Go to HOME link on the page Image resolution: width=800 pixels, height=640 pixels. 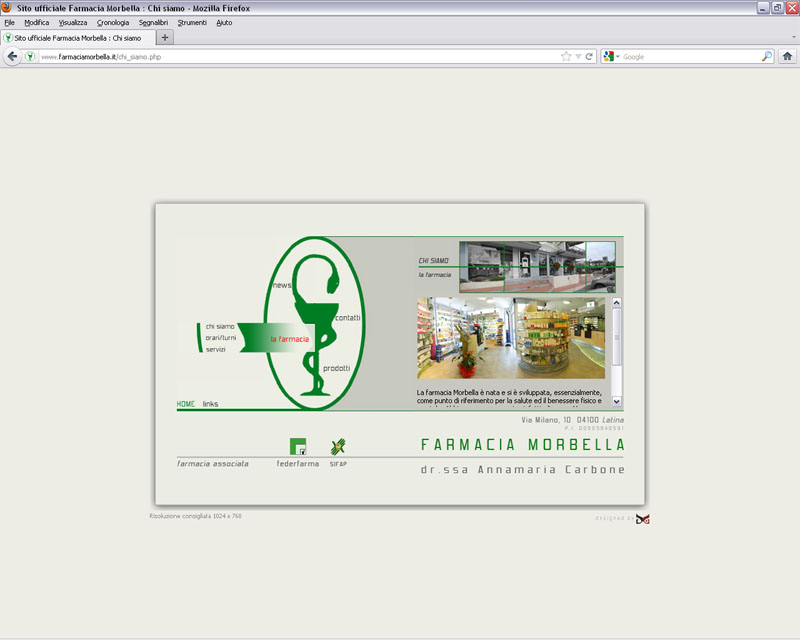186,404
